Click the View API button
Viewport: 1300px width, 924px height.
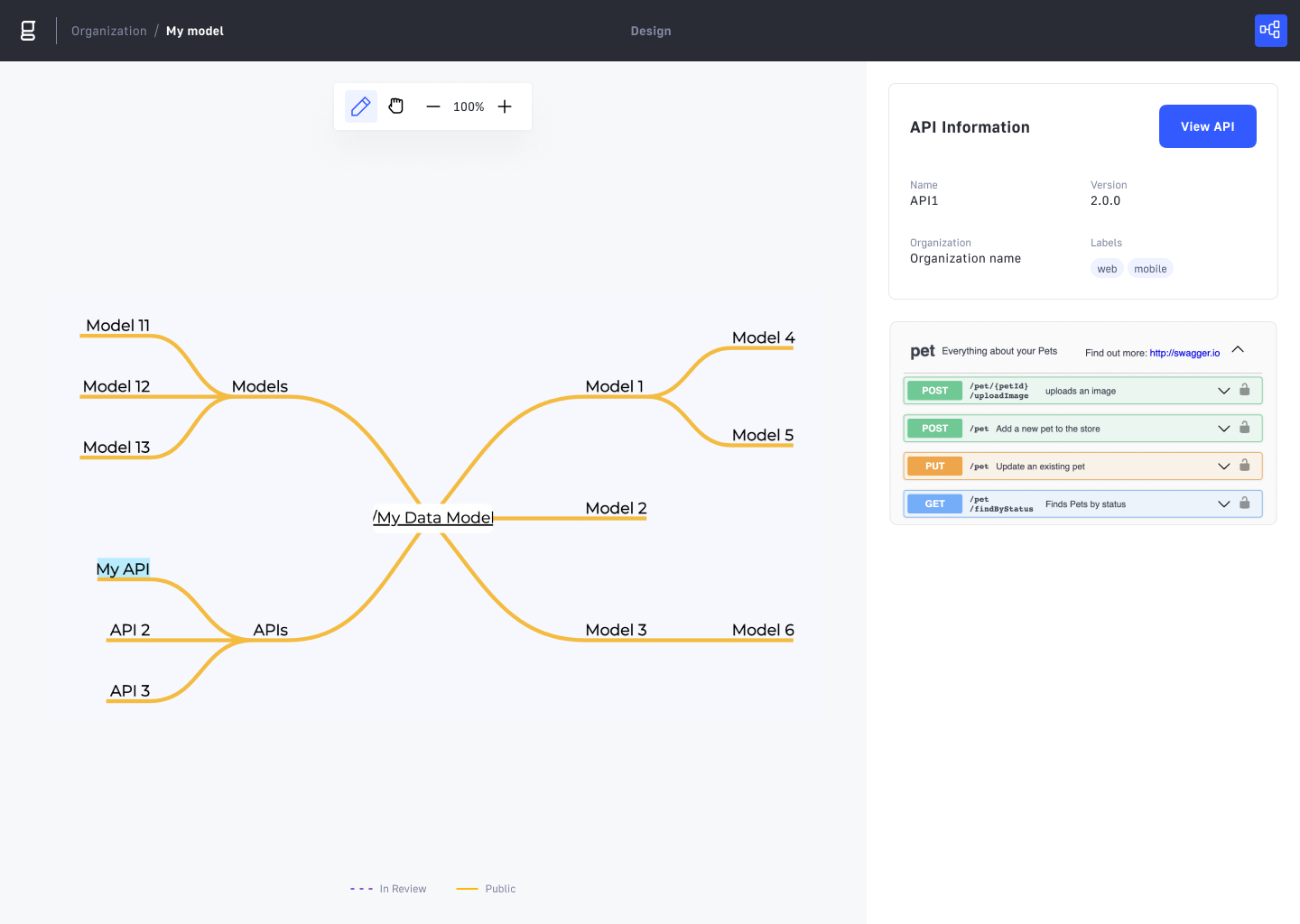(1207, 126)
